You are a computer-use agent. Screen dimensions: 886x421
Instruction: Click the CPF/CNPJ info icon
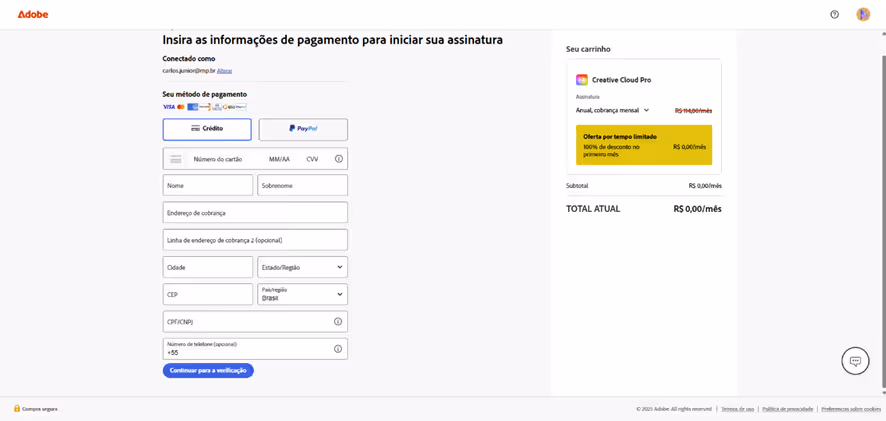pos(338,322)
